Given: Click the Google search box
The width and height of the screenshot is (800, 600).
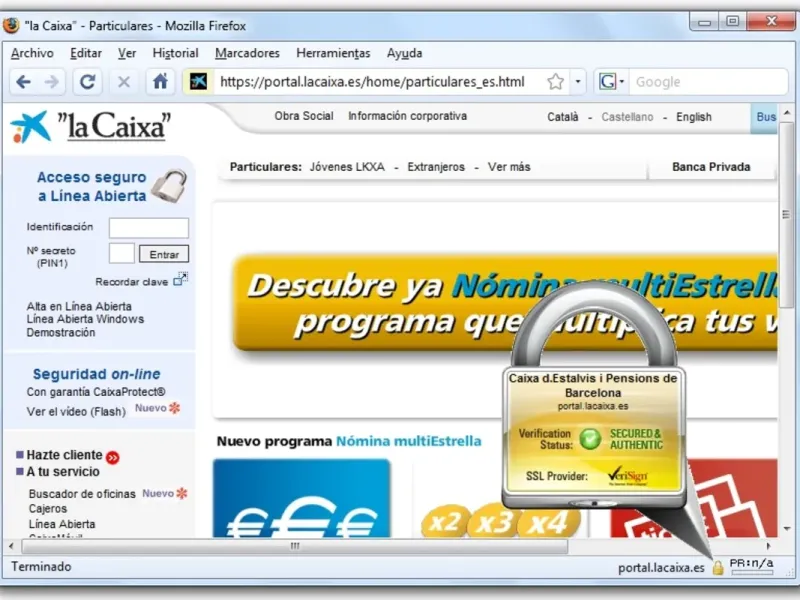Looking at the screenshot, I should [x=709, y=82].
